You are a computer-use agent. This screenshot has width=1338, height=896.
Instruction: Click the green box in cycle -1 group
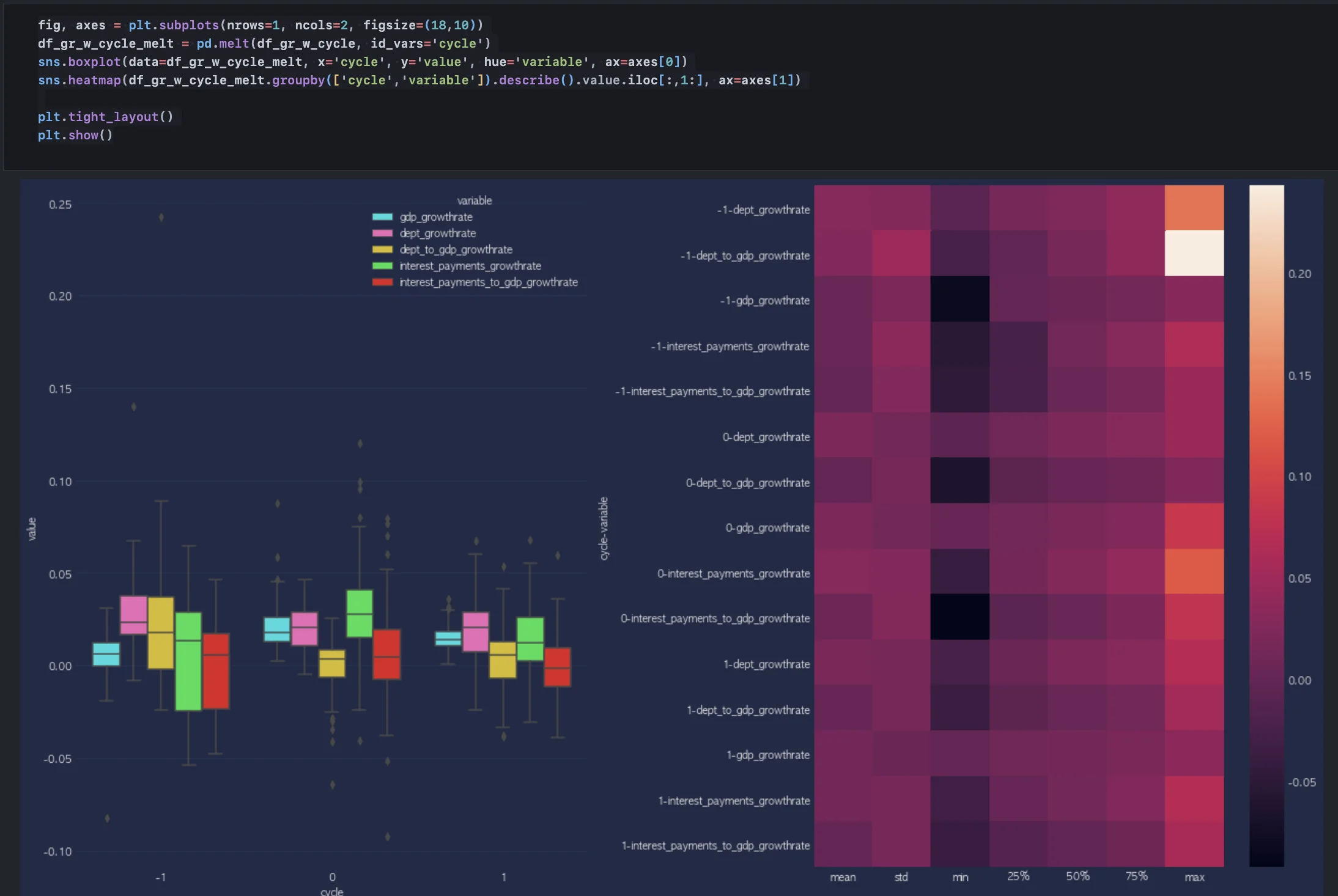(x=188, y=661)
